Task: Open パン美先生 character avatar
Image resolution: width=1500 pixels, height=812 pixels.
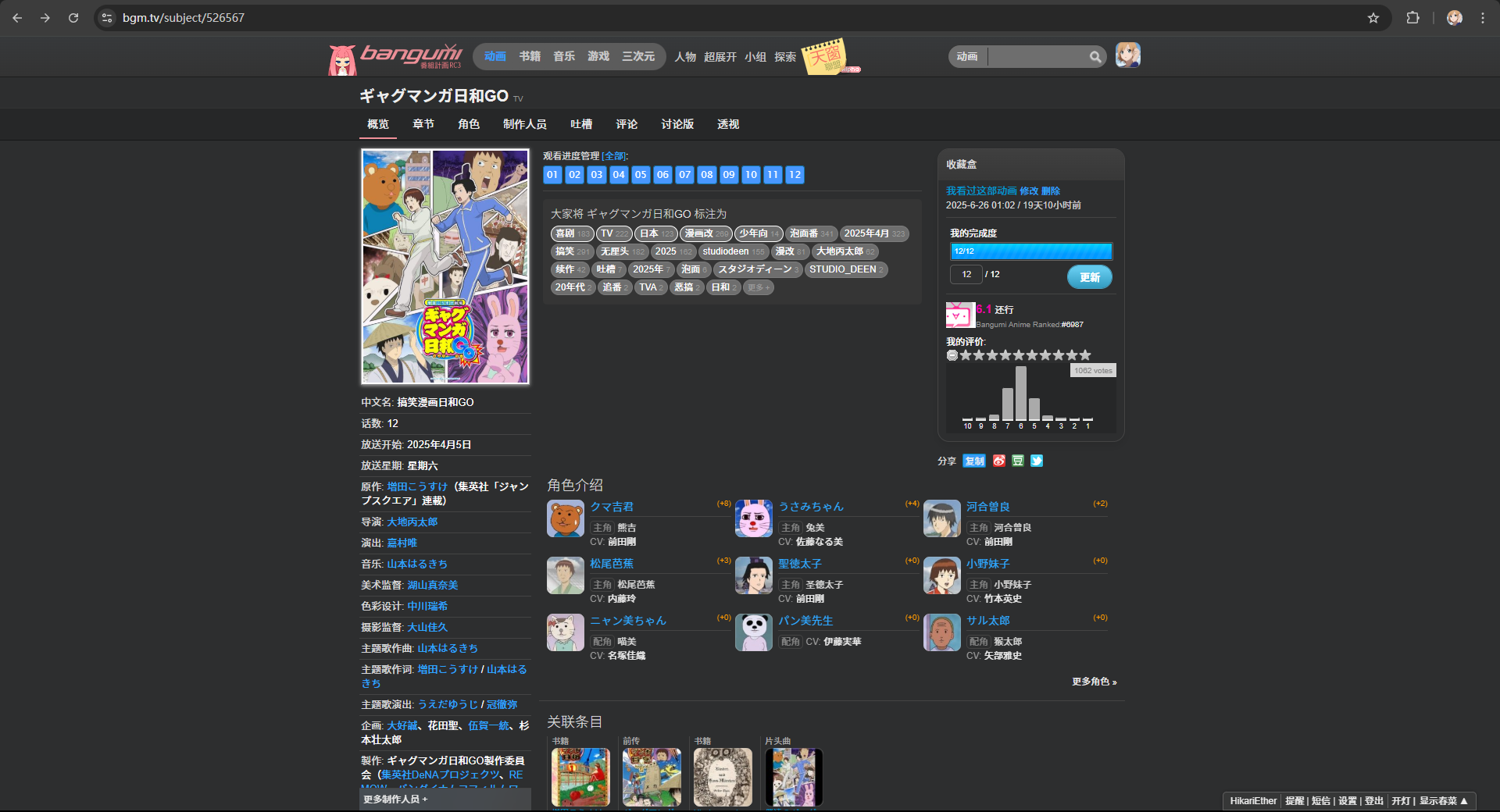Action: pyautogui.click(x=754, y=632)
